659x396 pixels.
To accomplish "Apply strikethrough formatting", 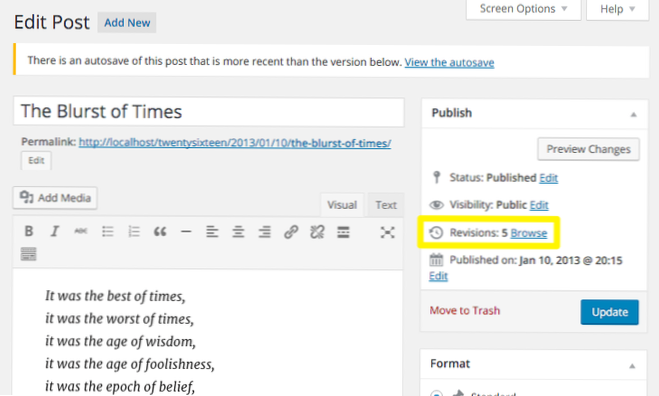I will [x=81, y=231].
